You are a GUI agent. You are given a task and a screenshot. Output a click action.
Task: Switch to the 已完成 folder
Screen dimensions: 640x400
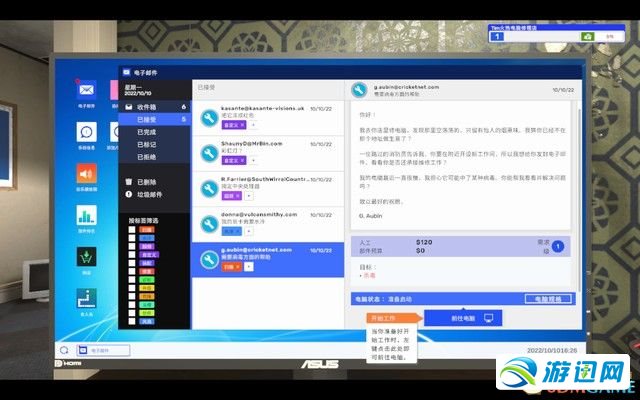(x=147, y=131)
